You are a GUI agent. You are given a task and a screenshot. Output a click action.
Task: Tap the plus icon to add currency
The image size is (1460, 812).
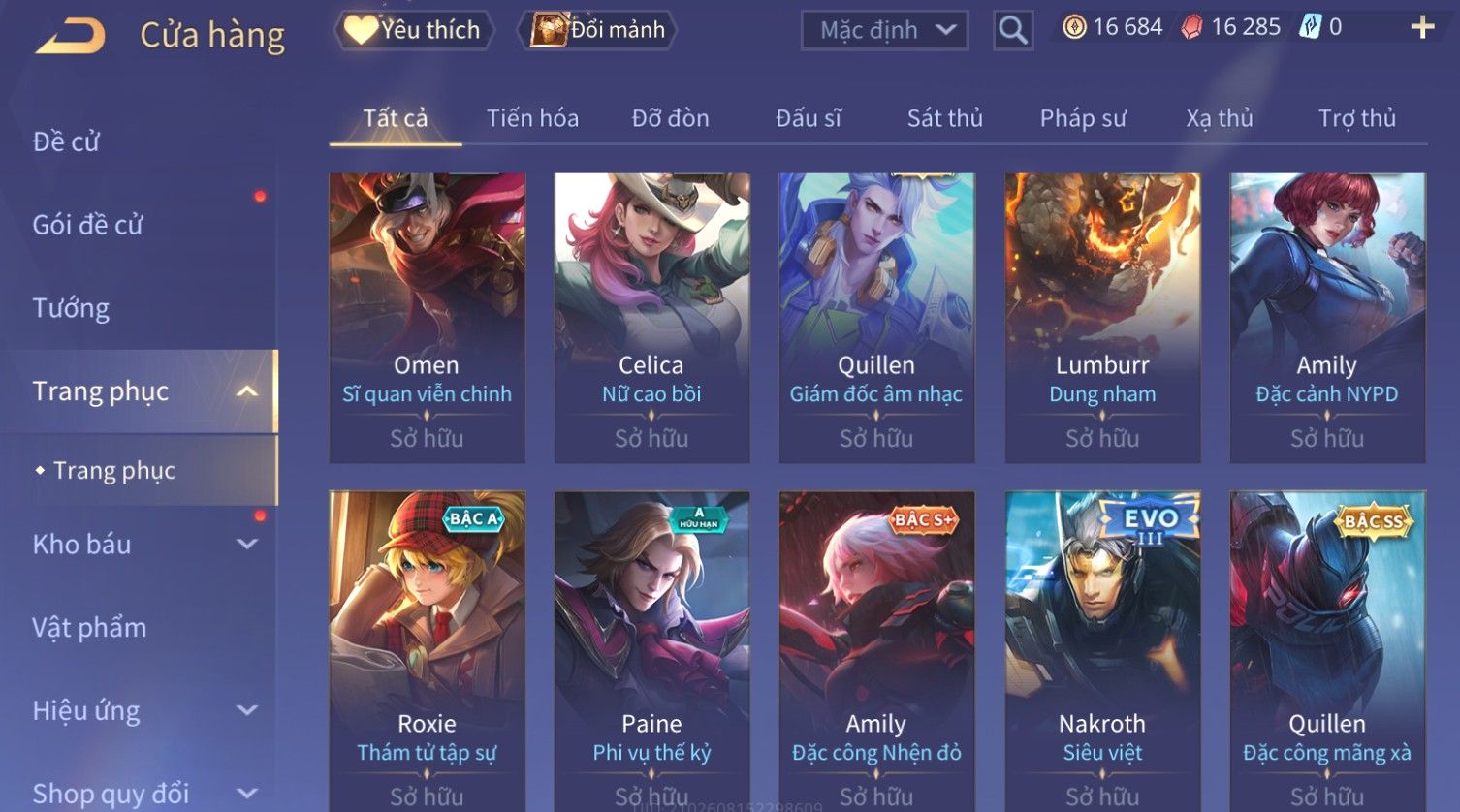1422,27
